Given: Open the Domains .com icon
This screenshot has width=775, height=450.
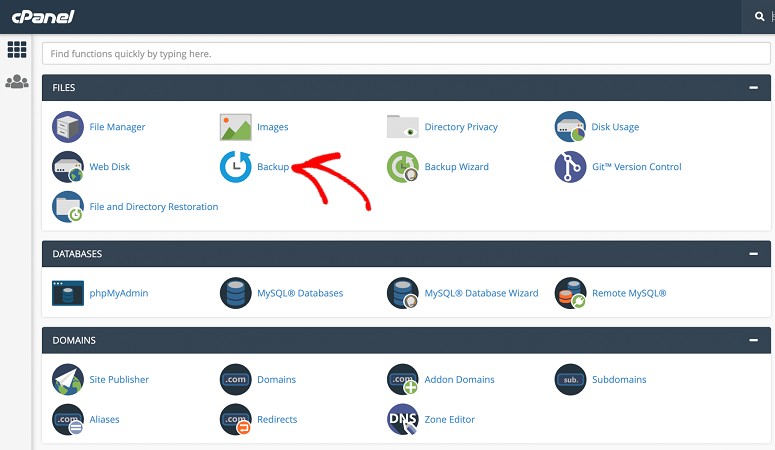Looking at the screenshot, I should pos(235,380).
